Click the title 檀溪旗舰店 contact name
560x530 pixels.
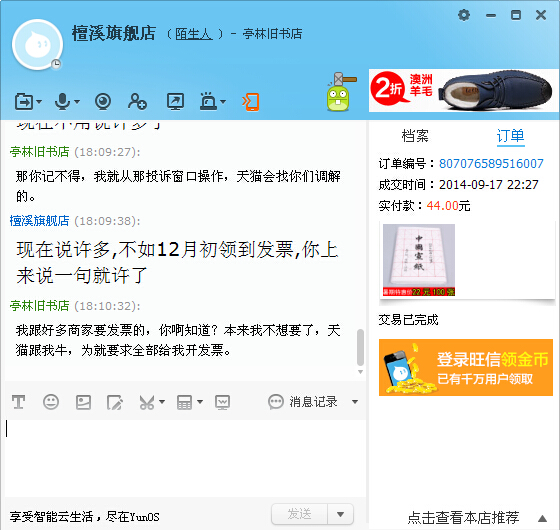click(114, 33)
